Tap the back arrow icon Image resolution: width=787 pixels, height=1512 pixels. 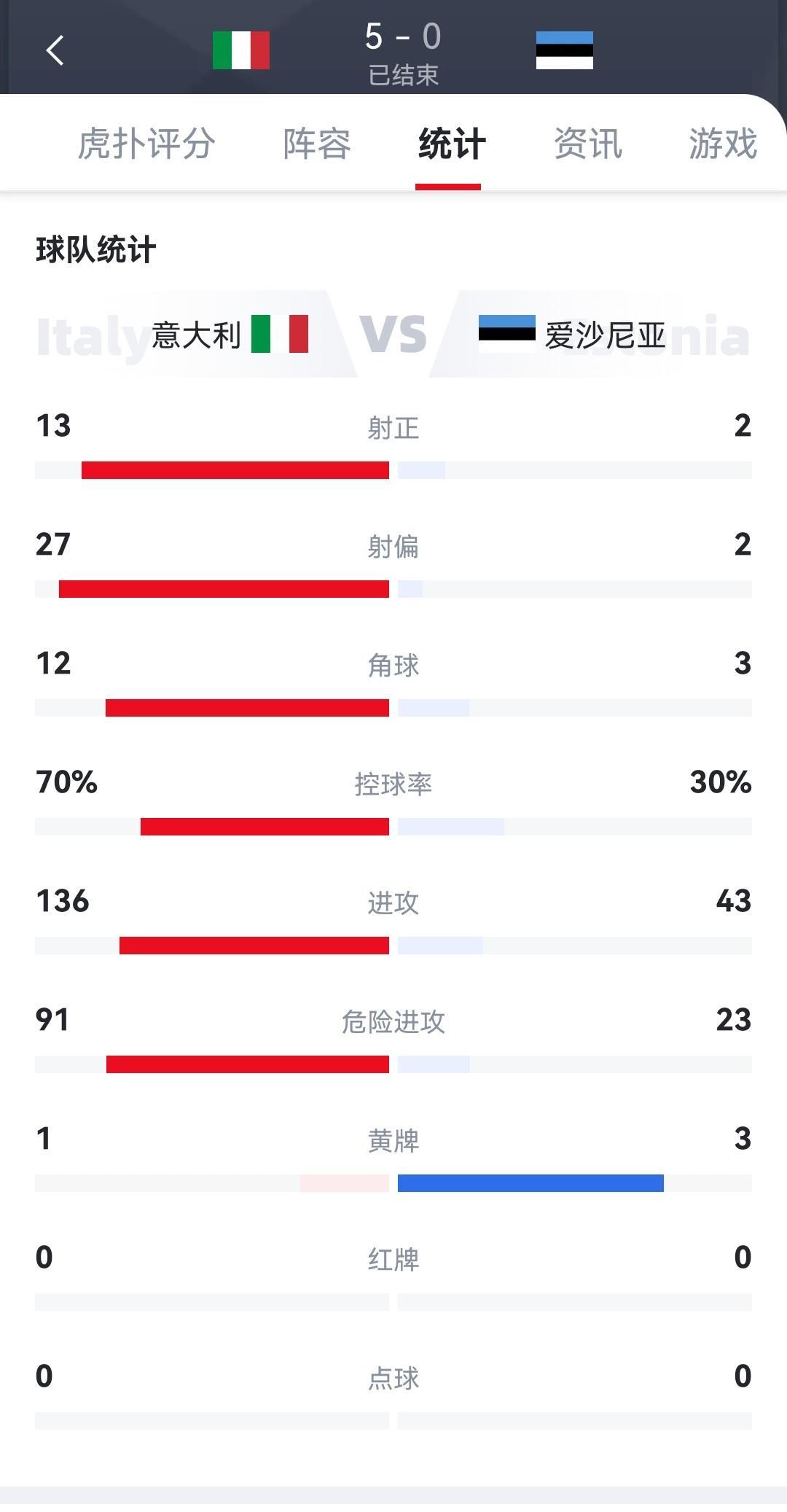tap(55, 50)
